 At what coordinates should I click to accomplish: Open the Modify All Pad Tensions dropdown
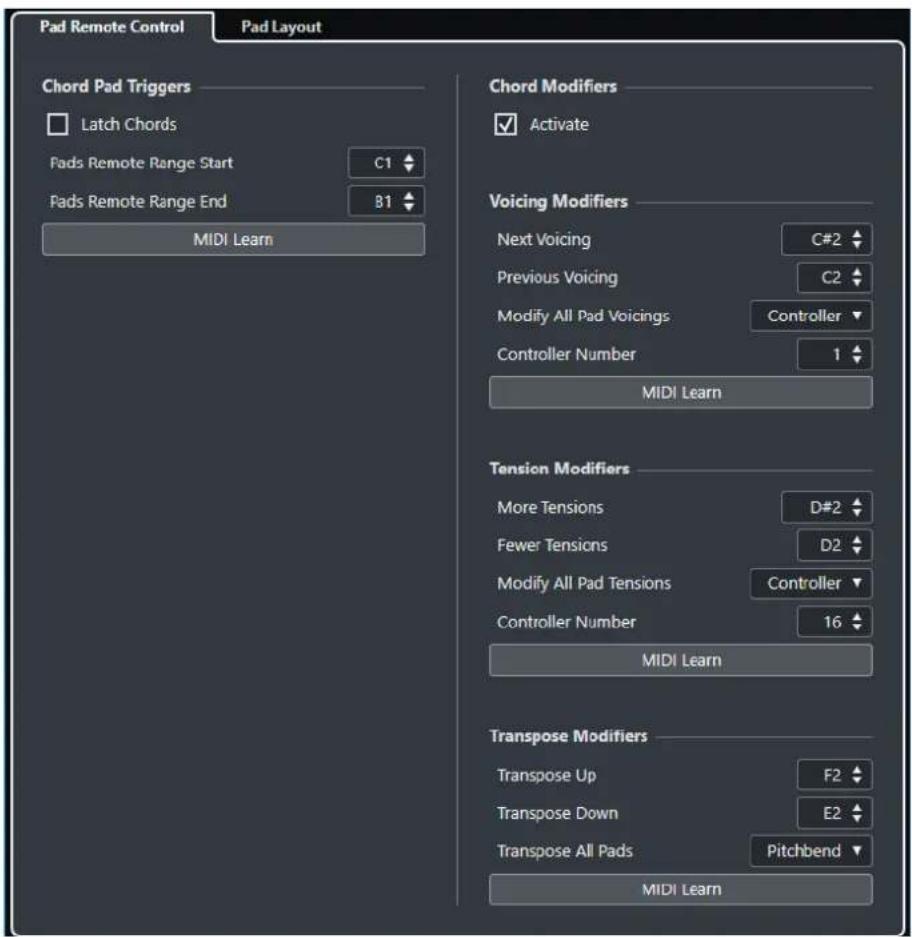(x=811, y=583)
